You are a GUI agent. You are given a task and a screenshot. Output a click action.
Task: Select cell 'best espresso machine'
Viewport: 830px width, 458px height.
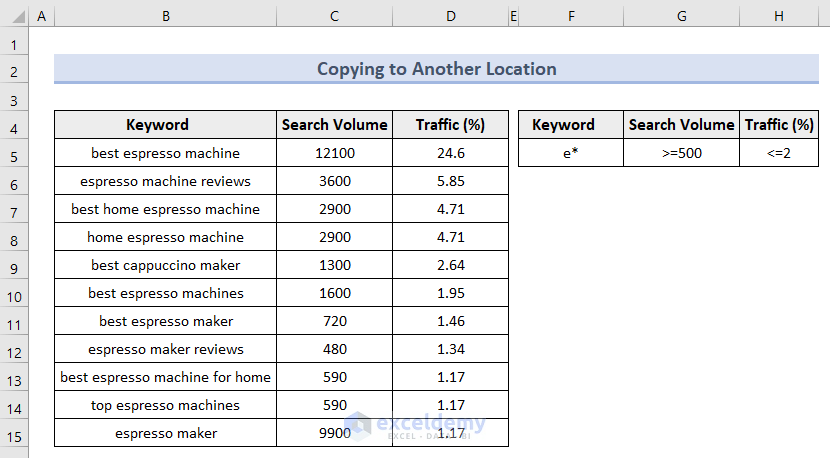(x=165, y=153)
